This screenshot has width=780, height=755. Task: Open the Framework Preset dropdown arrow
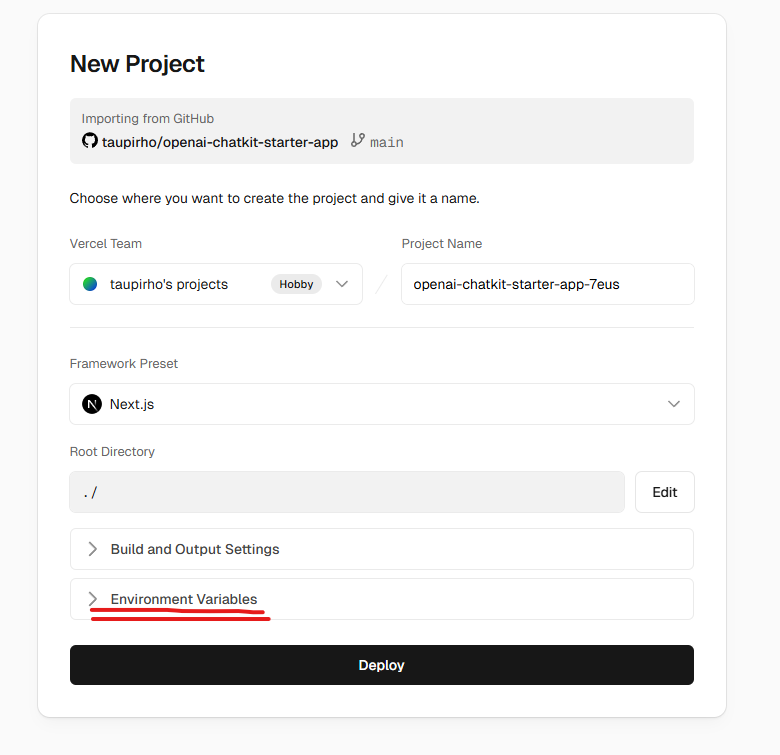[674, 404]
